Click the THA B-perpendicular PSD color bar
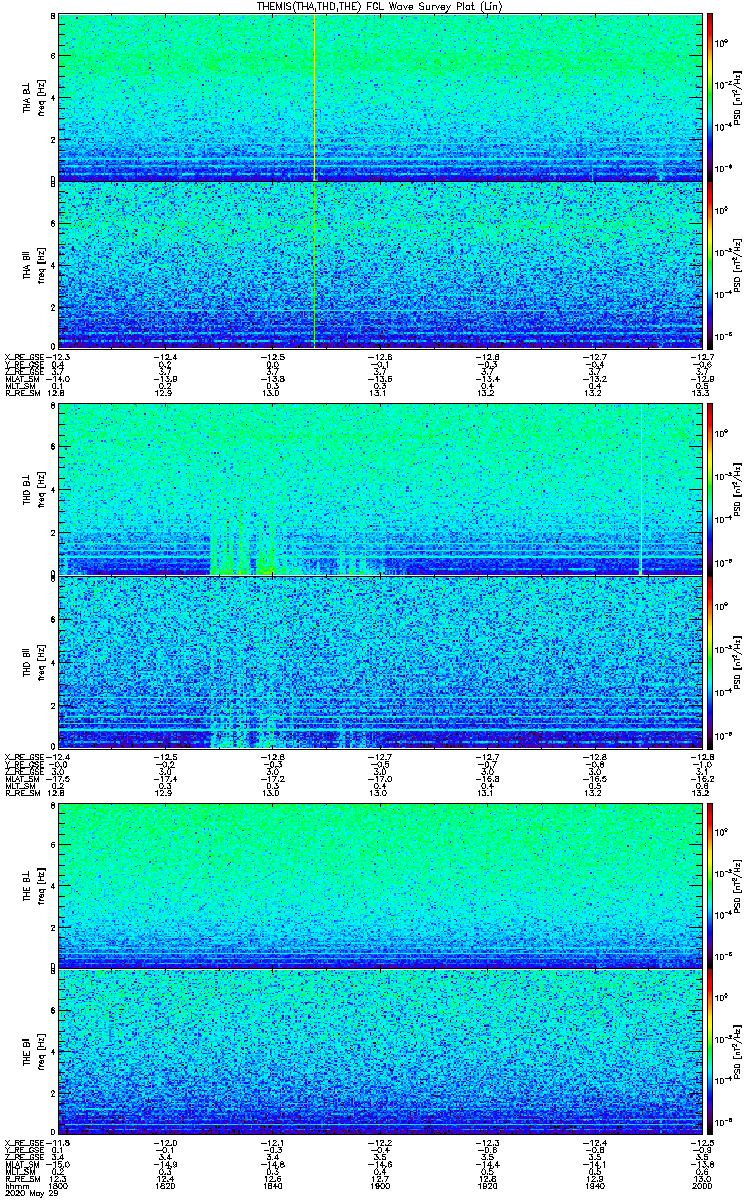Viewport: 750px width, 1200px height. [x=710, y=97]
